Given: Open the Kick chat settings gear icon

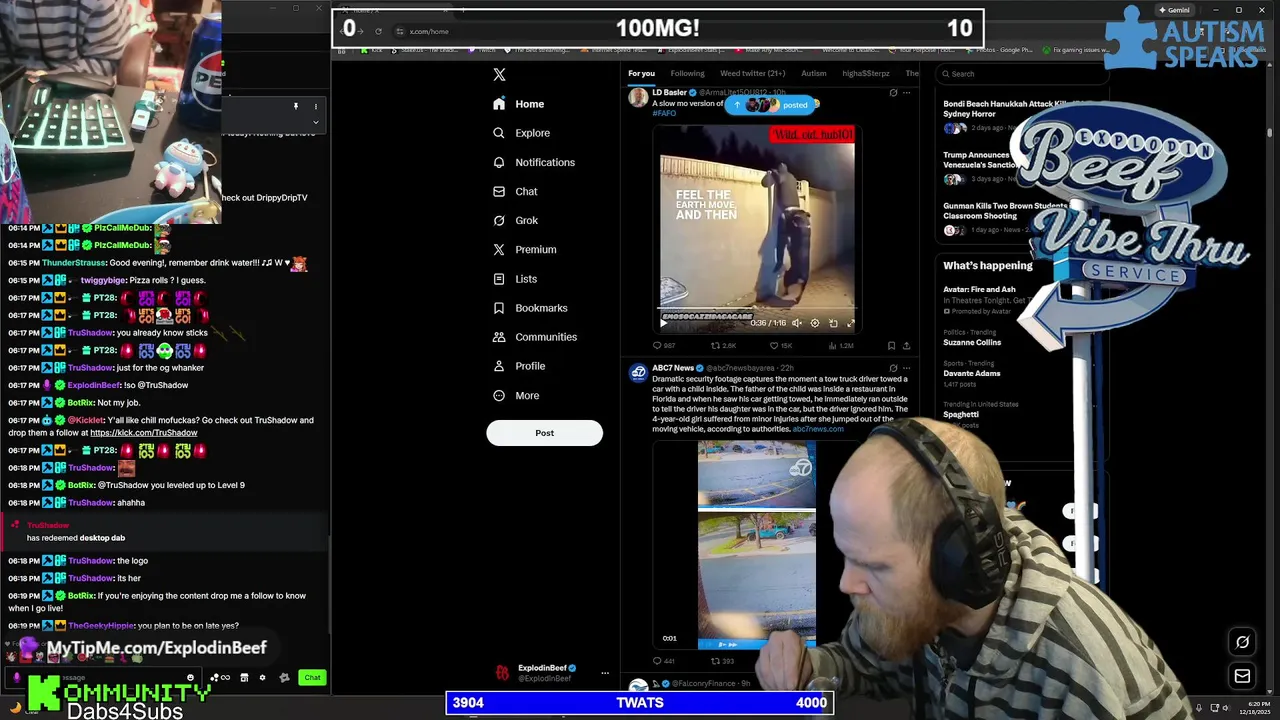Looking at the screenshot, I should point(263,678).
